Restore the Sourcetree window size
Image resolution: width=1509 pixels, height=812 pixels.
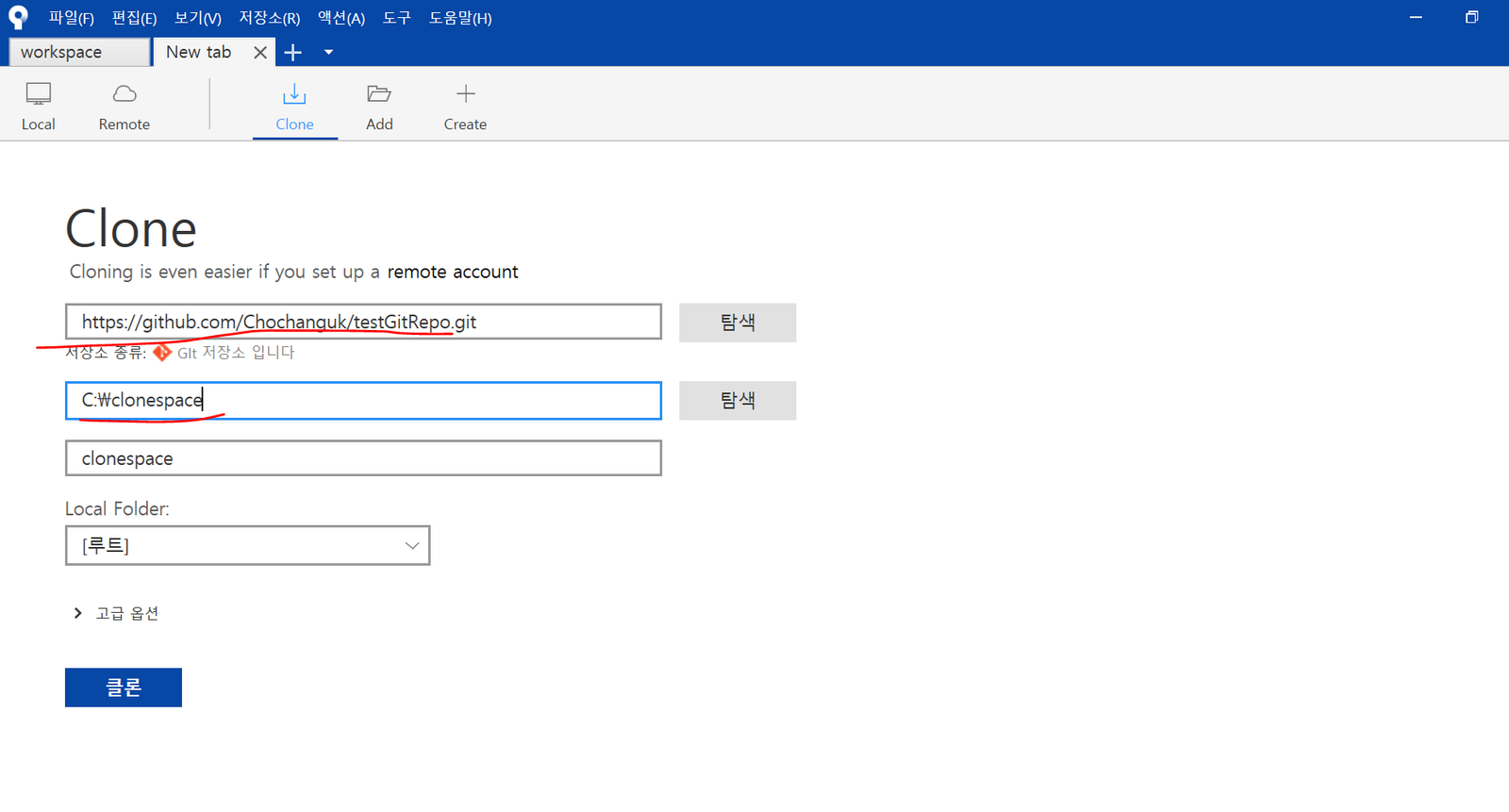point(1471,17)
